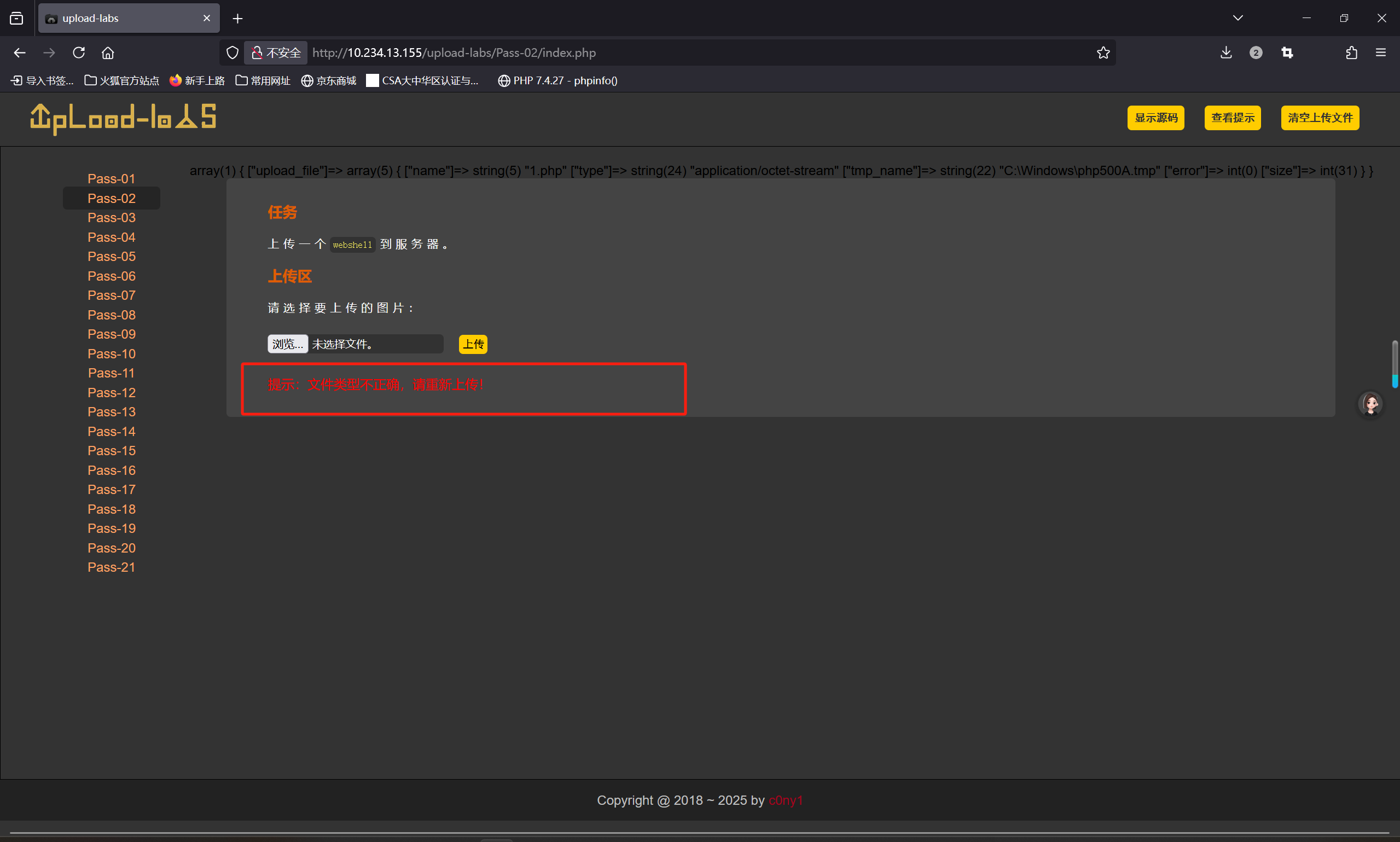Open Pass-12 from the level list
Image resolution: width=1400 pixels, height=842 pixels.
point(111,393)
